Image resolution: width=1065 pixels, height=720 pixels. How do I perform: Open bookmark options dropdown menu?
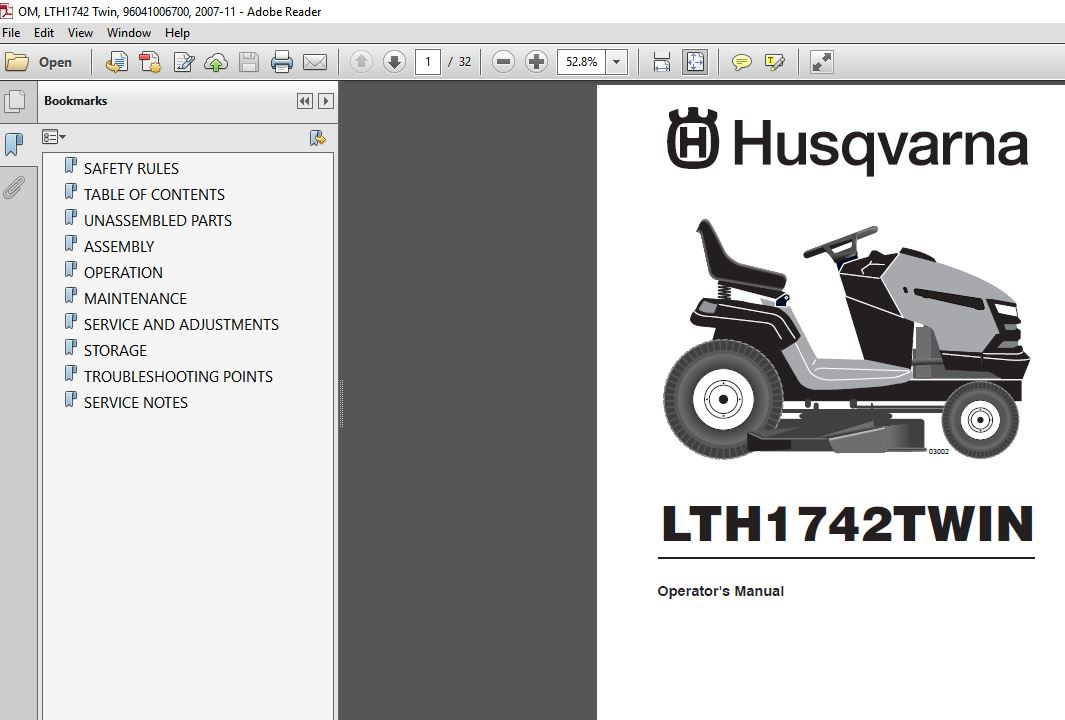[54, 137]
